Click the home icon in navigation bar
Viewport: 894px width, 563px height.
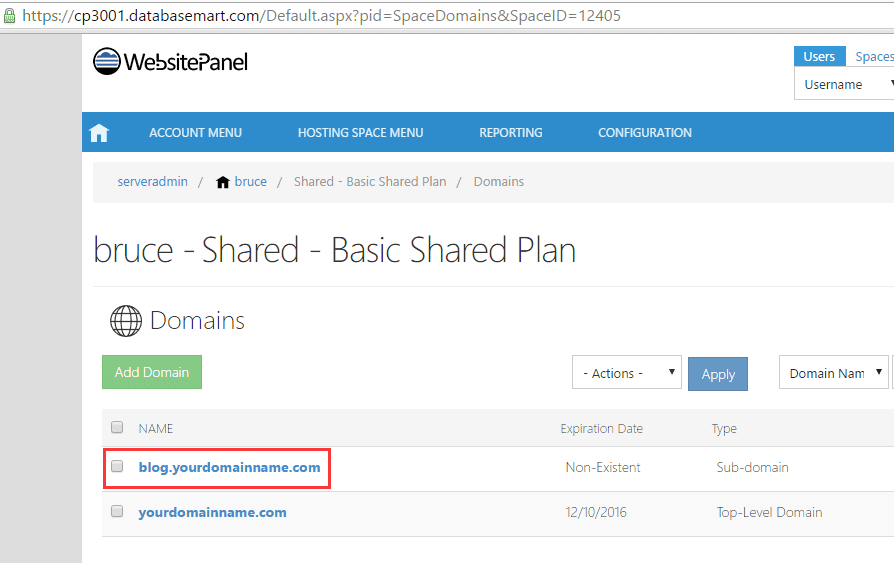pyautogui.click(x=99, y=132)
